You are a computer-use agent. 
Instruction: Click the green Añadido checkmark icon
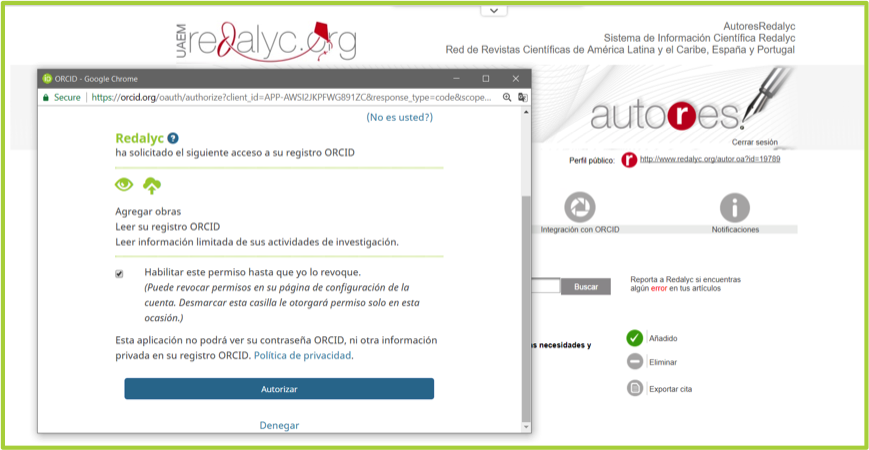pos(634,338)
